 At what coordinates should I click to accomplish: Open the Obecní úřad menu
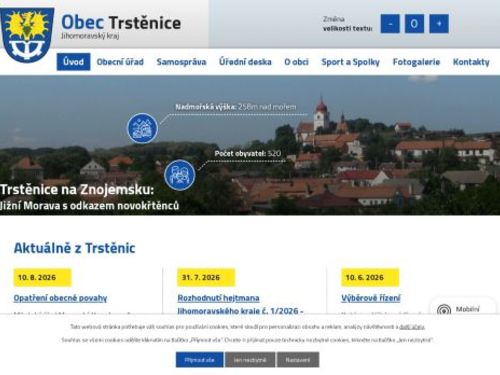pos(120,62)
